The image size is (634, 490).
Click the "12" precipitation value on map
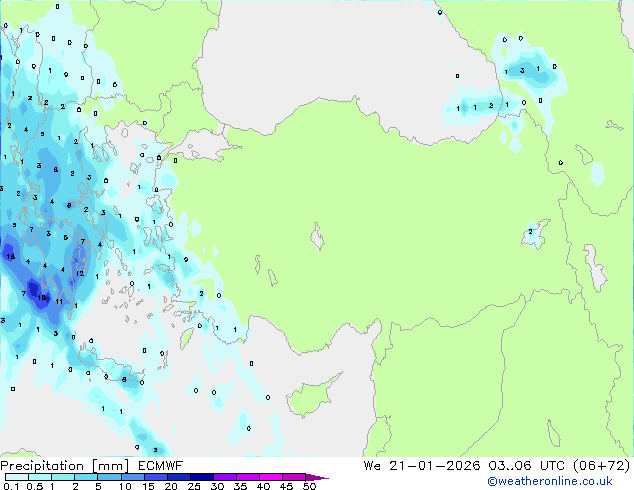80,273
